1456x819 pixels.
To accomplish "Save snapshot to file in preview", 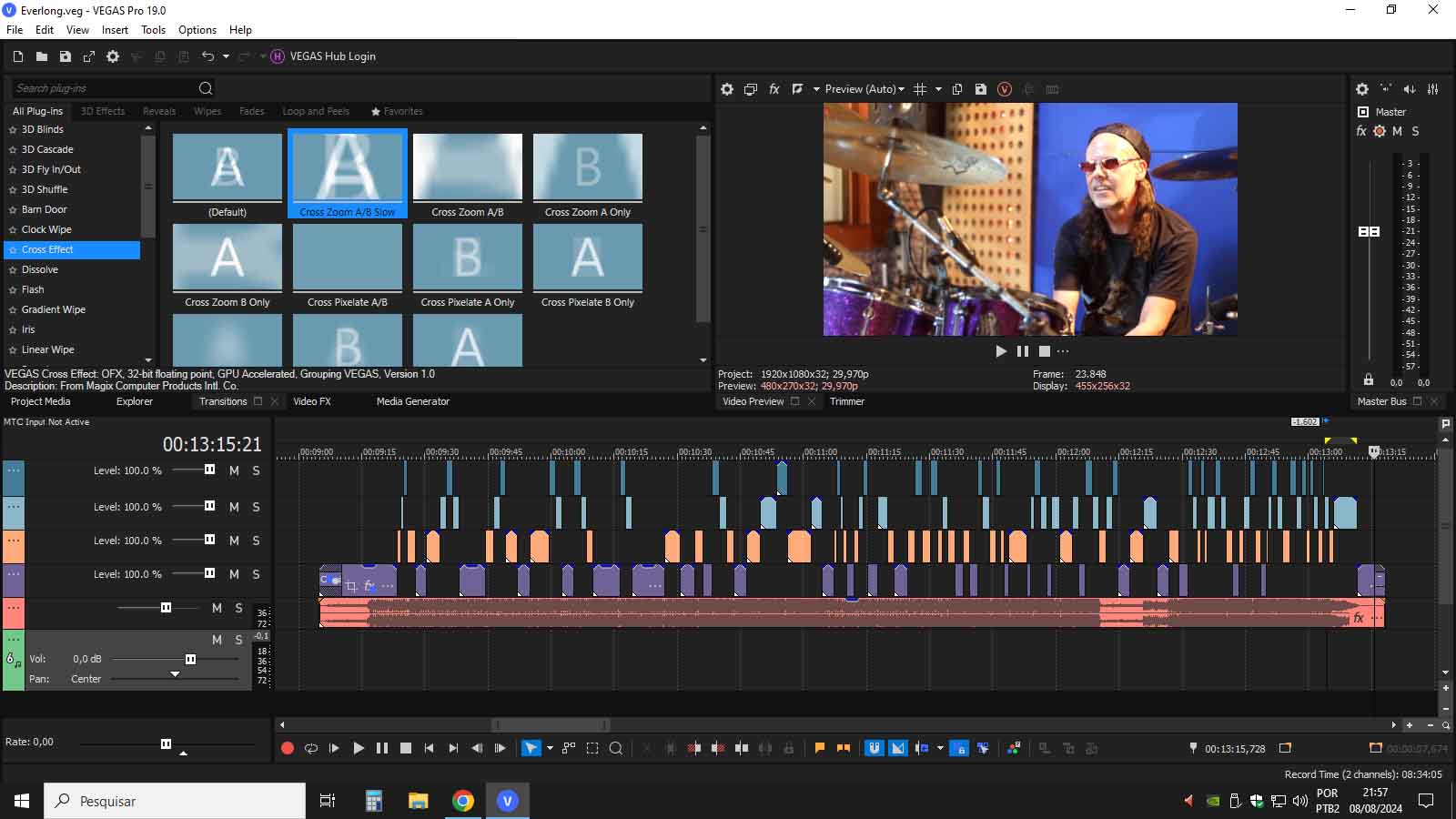I will [981, 89].
